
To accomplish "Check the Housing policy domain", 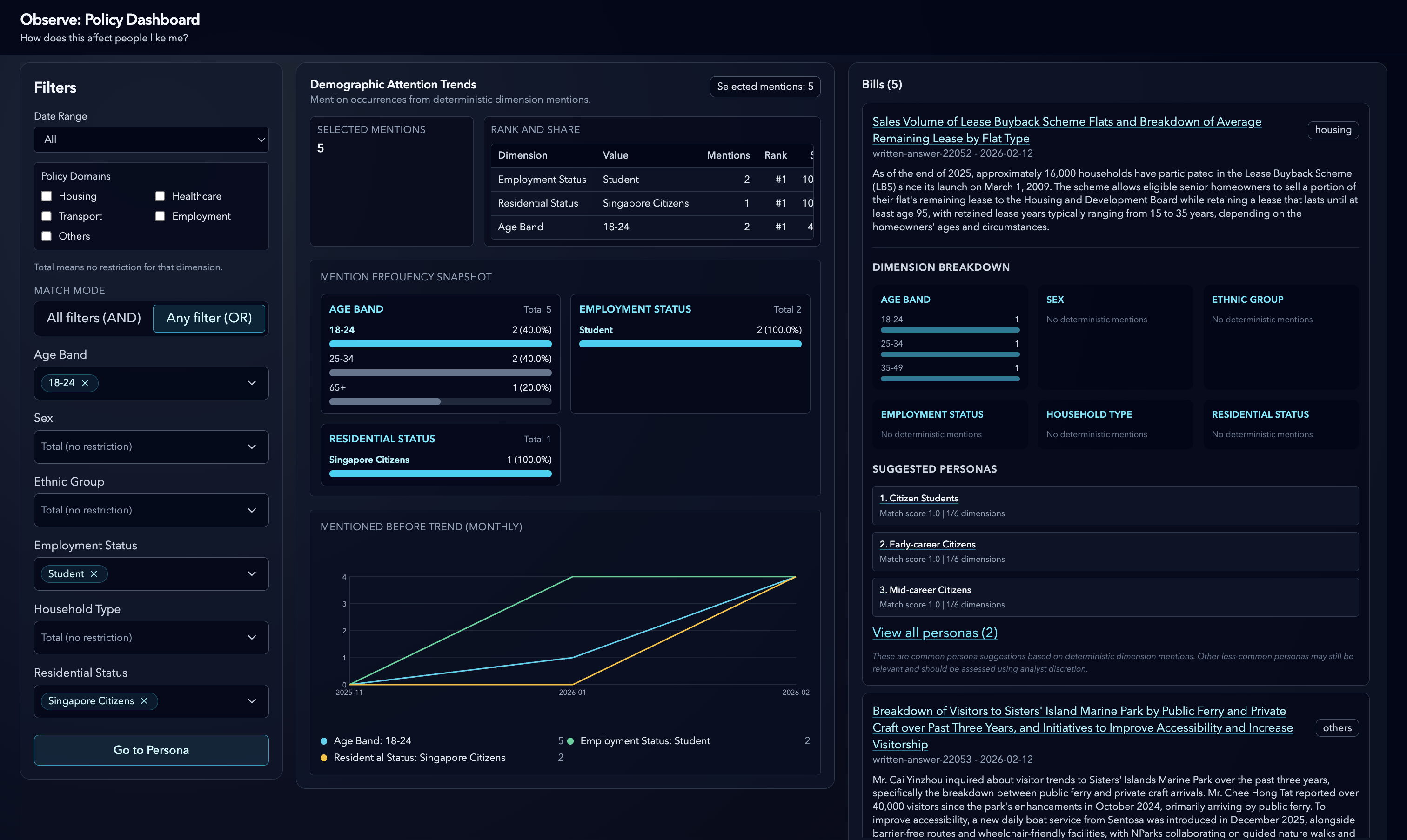I will tap(47, 196).
